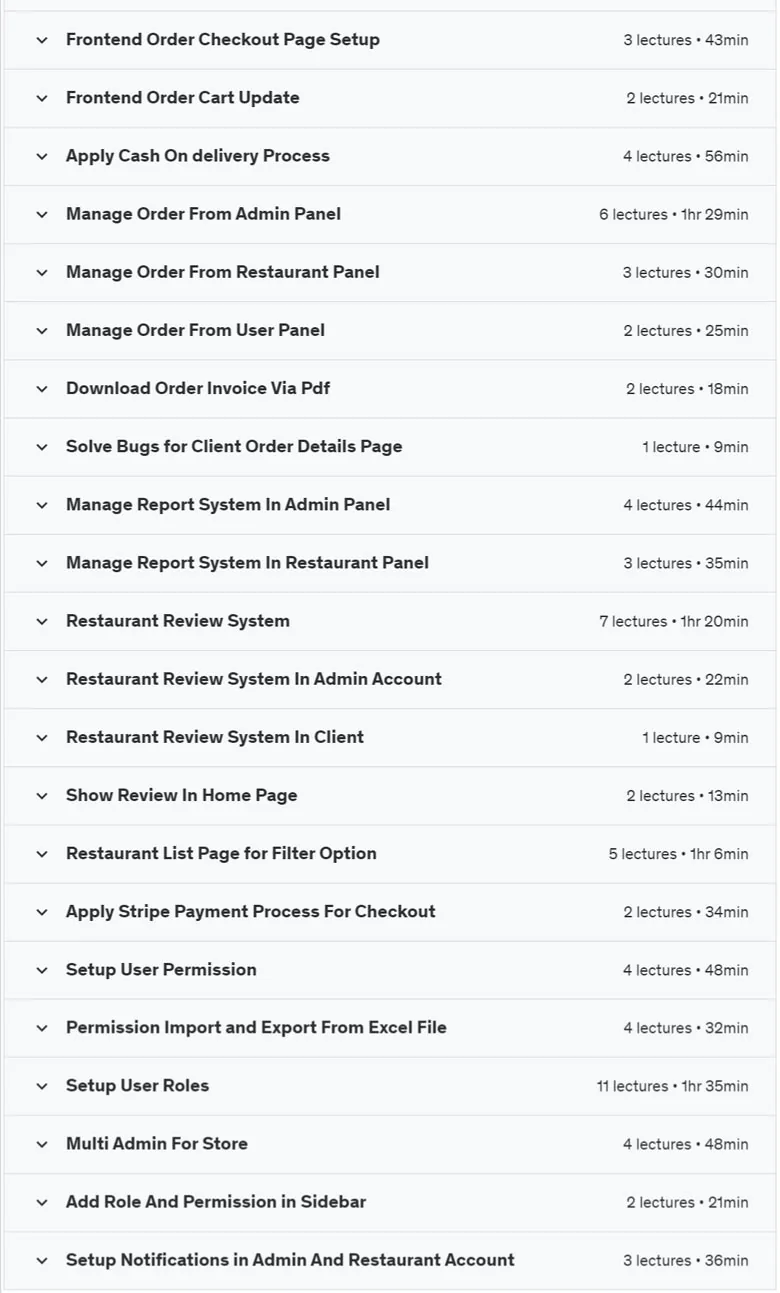The width and height of the screenshot is (780, 1293).
Task: Open Manage Report System In Restaurant Panel title
Action: 247,563
